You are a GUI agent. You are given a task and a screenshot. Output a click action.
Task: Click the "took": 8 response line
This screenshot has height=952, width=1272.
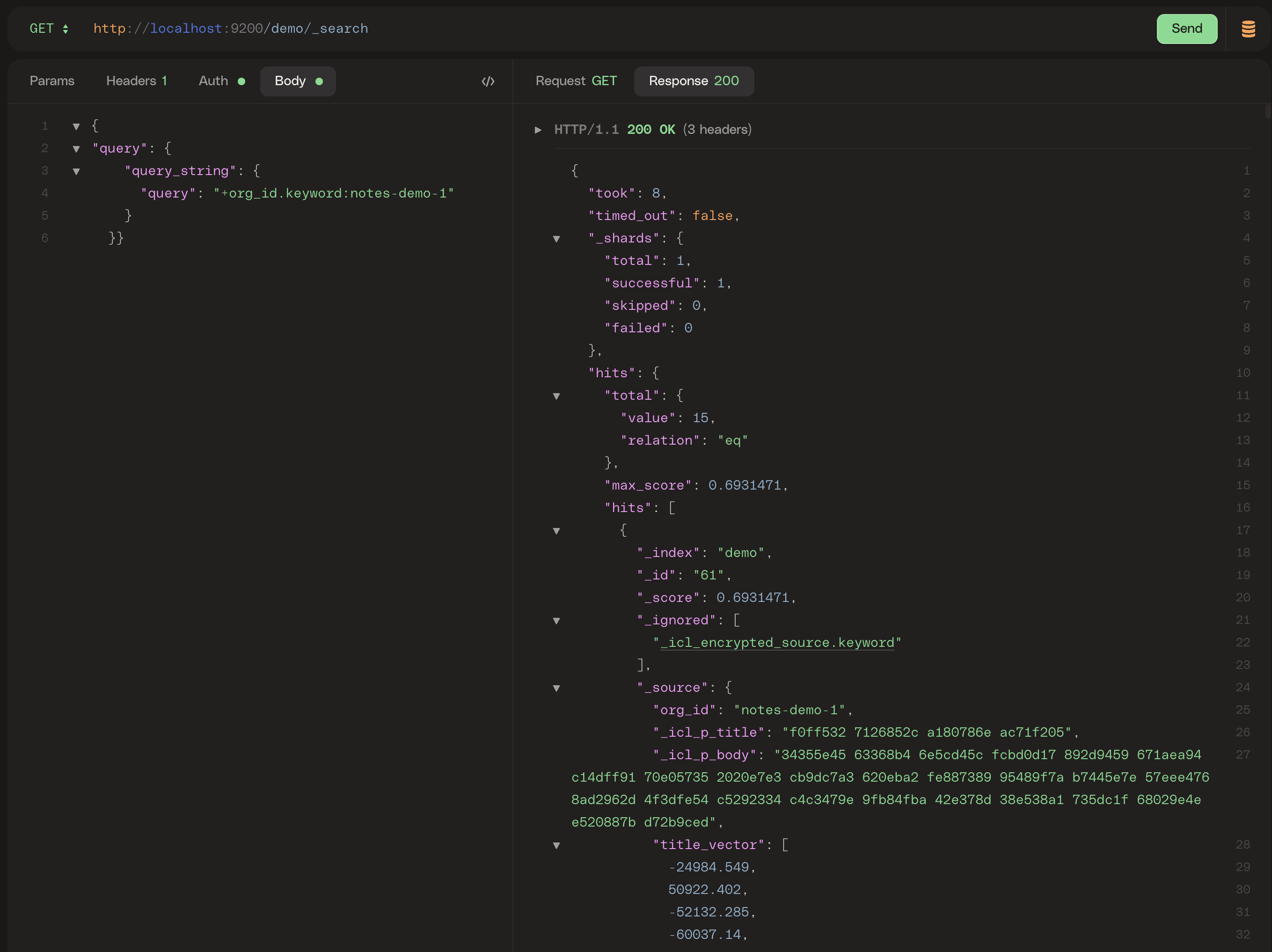click(627, 193)
